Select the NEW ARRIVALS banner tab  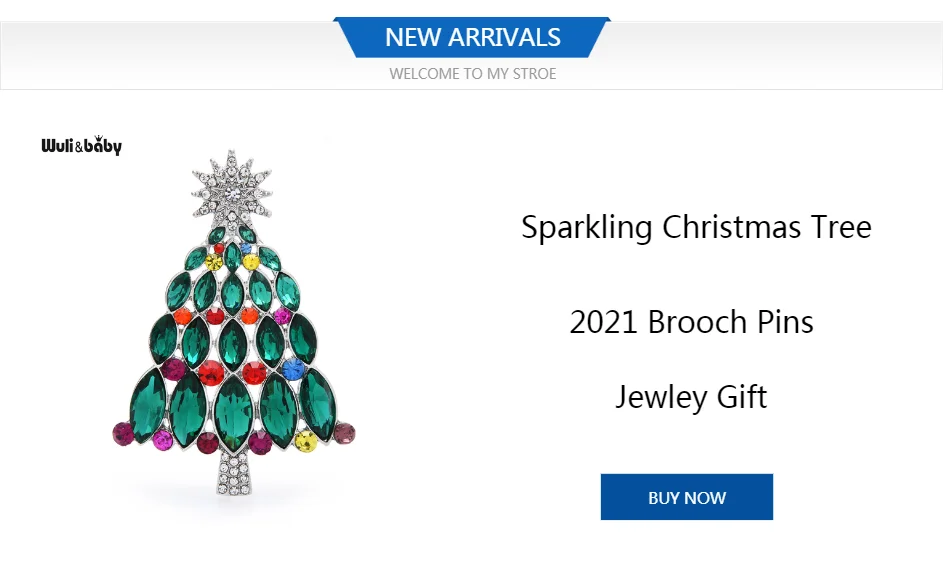pyautogui.click(x=472, y=38)
